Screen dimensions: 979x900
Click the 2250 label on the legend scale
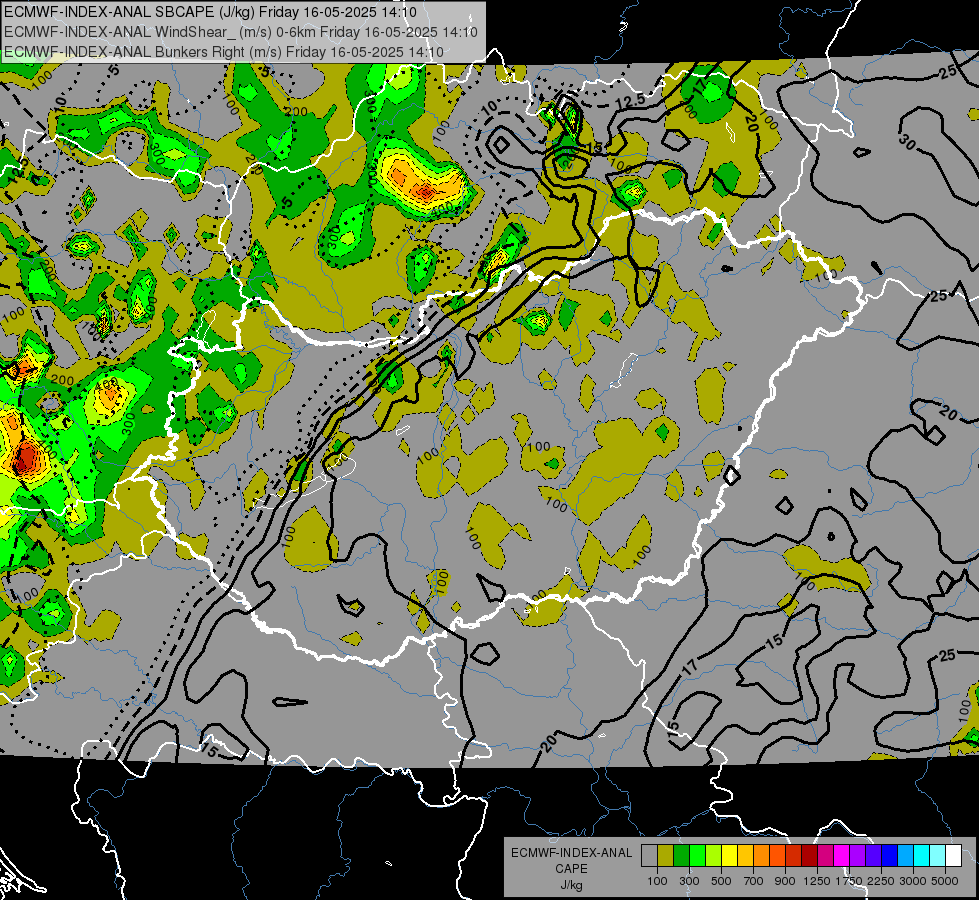882,881
